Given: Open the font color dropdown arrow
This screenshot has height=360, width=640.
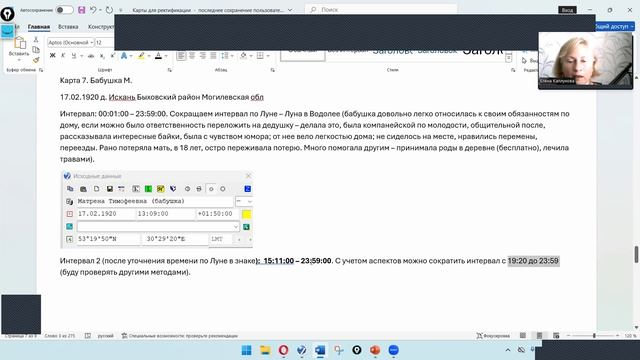Looking at the screenshot, I should (166, 56).
